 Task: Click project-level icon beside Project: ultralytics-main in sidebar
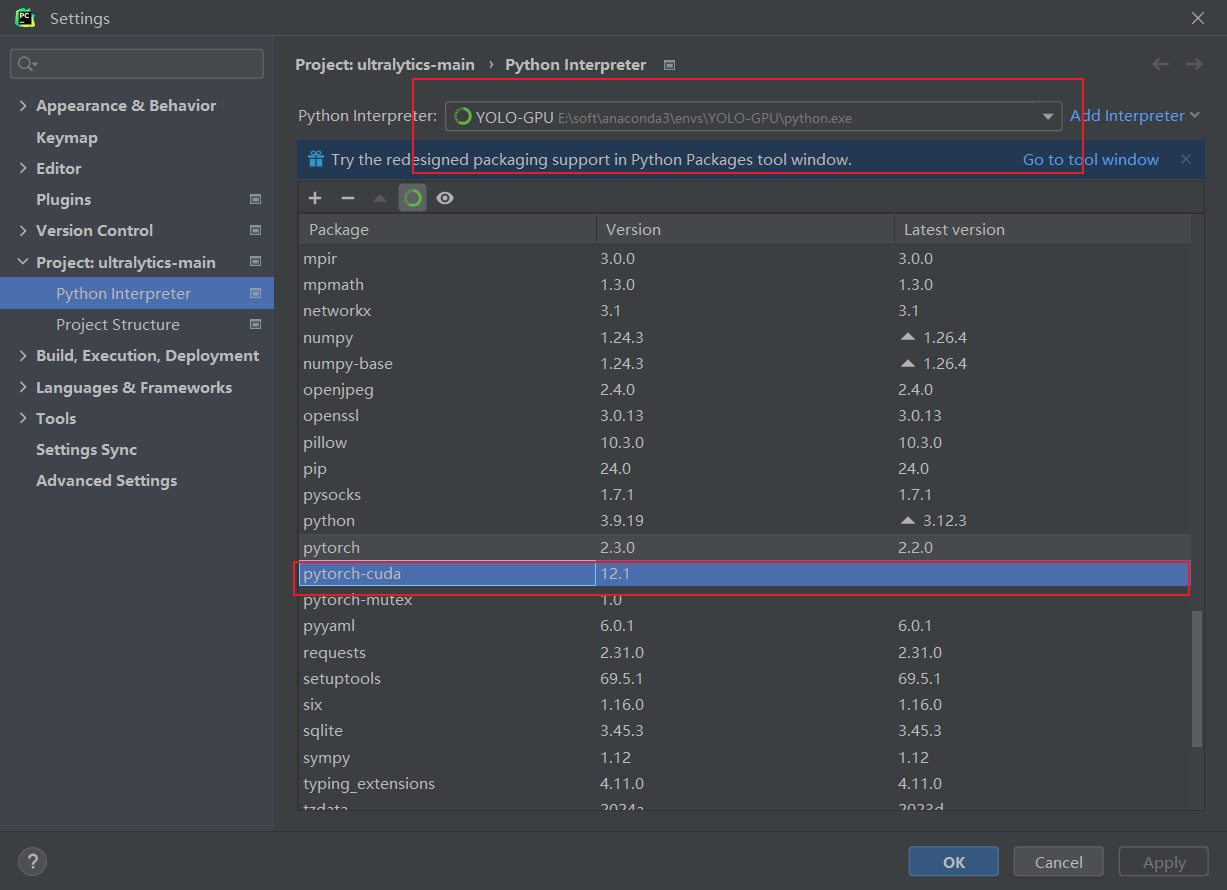255,262
